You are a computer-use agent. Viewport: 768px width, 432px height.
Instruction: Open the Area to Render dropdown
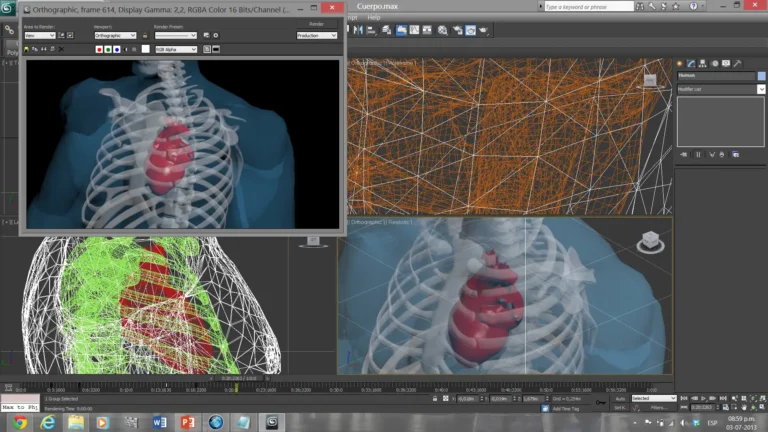point(39,35)
